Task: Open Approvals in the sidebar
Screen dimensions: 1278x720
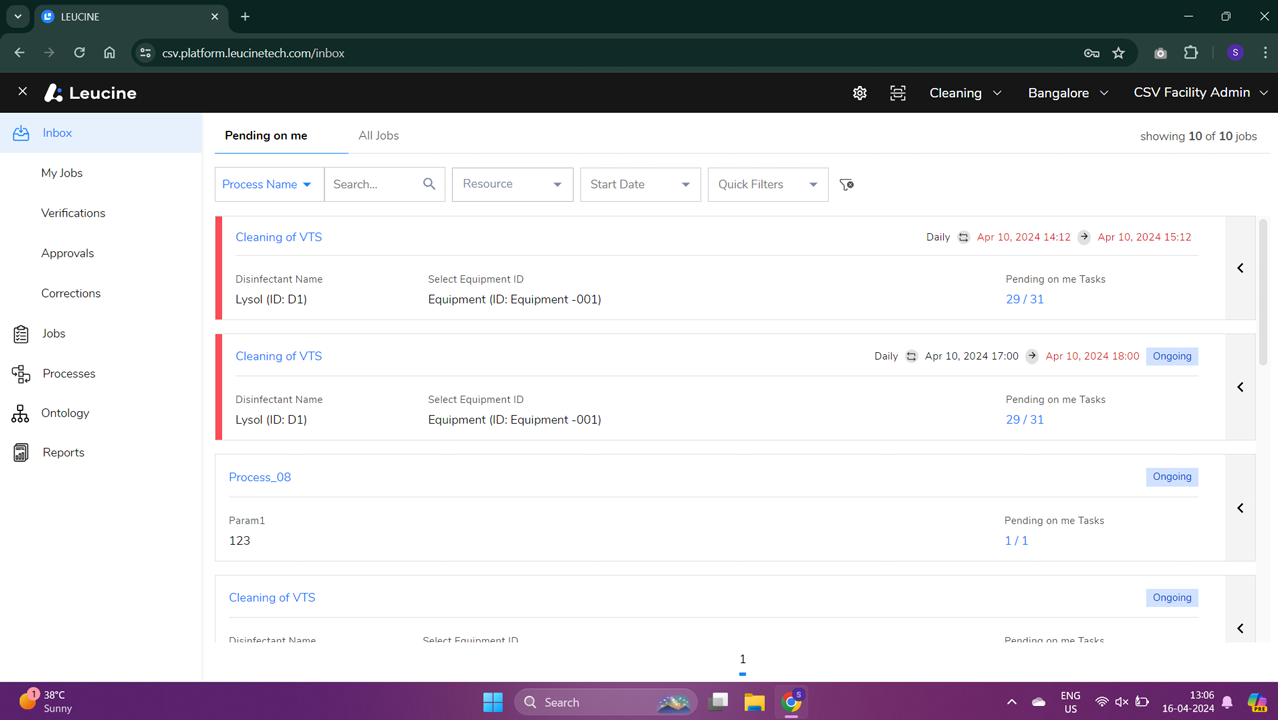Action: (x=67, y=253)
